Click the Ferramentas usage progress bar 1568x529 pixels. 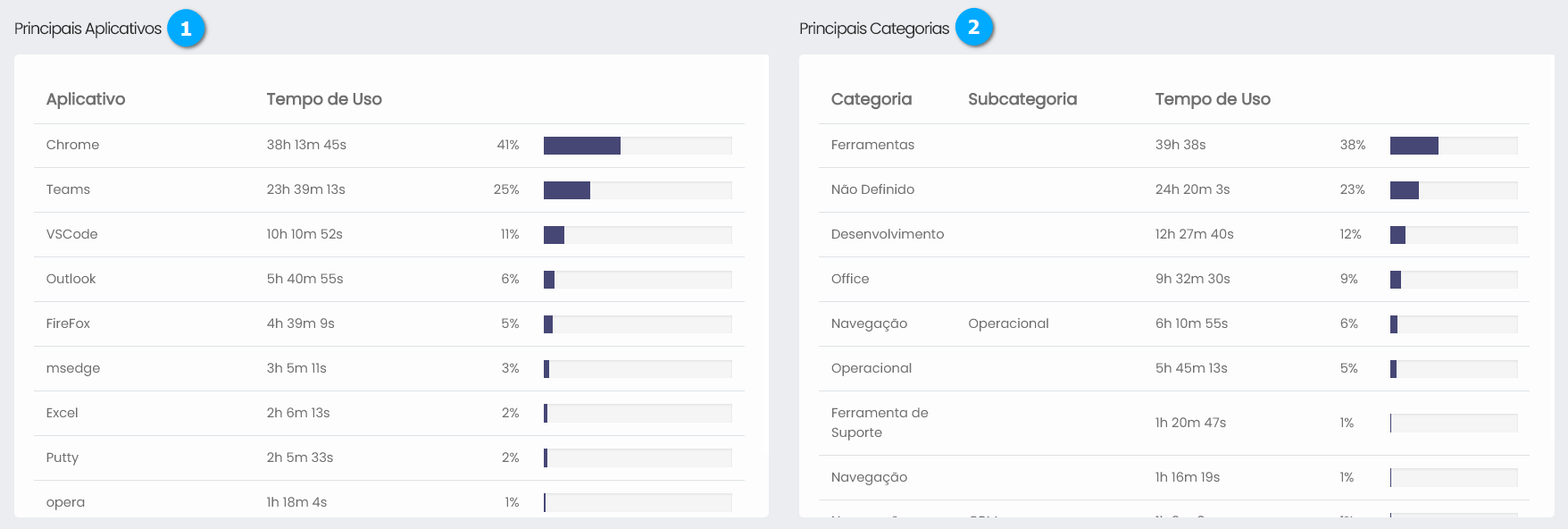[1453, 146]
